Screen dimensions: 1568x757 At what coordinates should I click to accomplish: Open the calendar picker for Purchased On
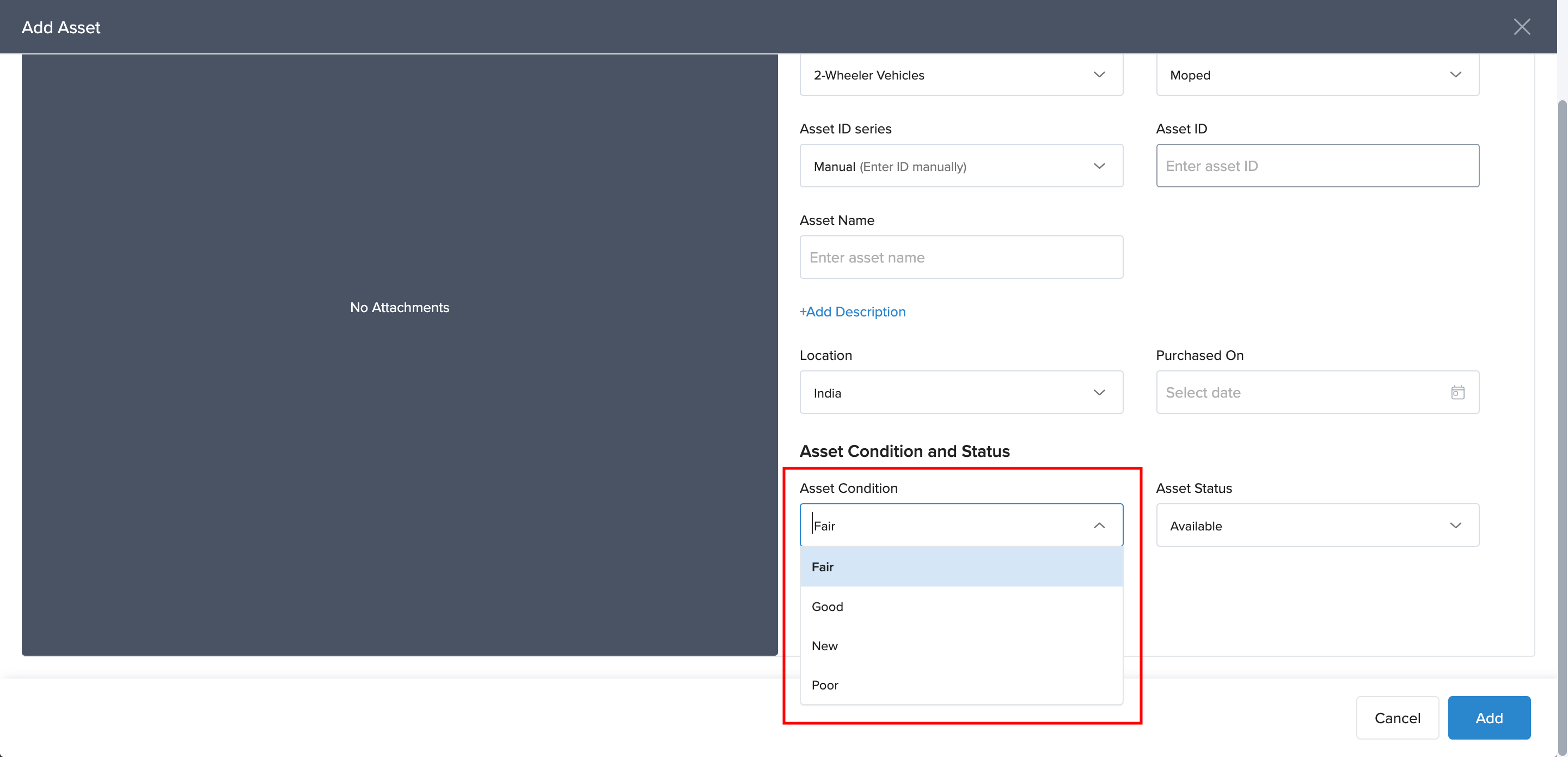[1457, 392]
